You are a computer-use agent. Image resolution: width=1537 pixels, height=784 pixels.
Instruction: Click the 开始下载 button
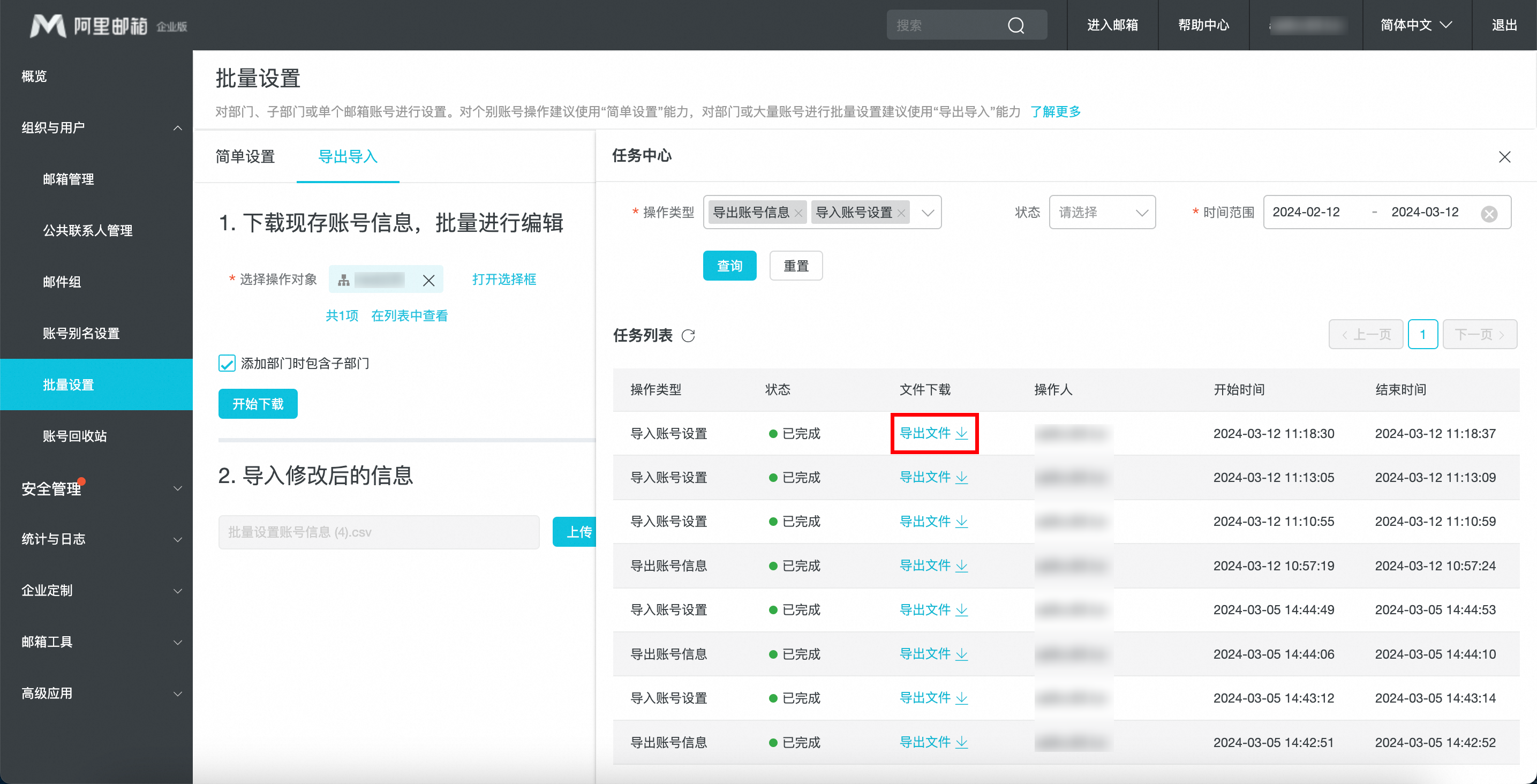(x=258, y=404)
